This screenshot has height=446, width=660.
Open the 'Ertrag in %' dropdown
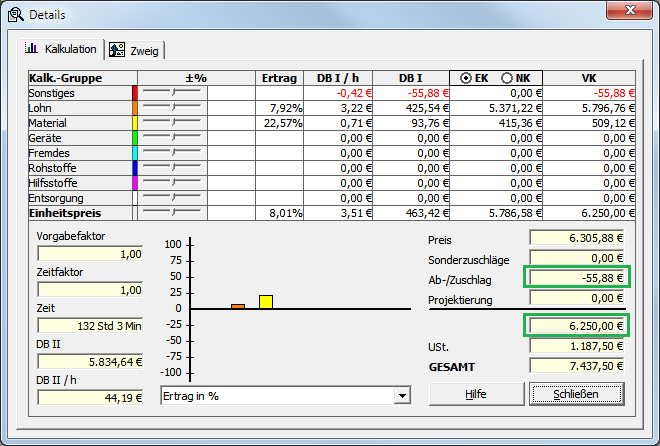(x=402, y=396)
